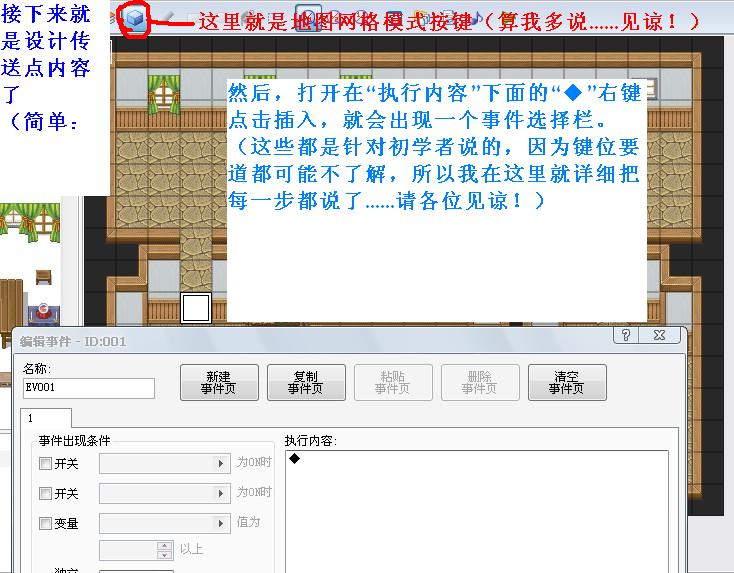Close the 编辑事件 dialog
The width and height of the screenshot is (734, 573).
pos(659,335)
